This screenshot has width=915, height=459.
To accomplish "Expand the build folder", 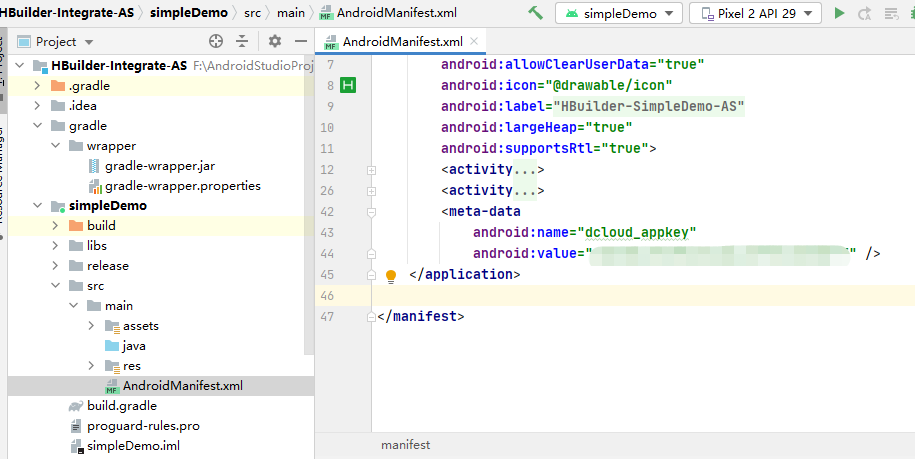I will [55, 226].
